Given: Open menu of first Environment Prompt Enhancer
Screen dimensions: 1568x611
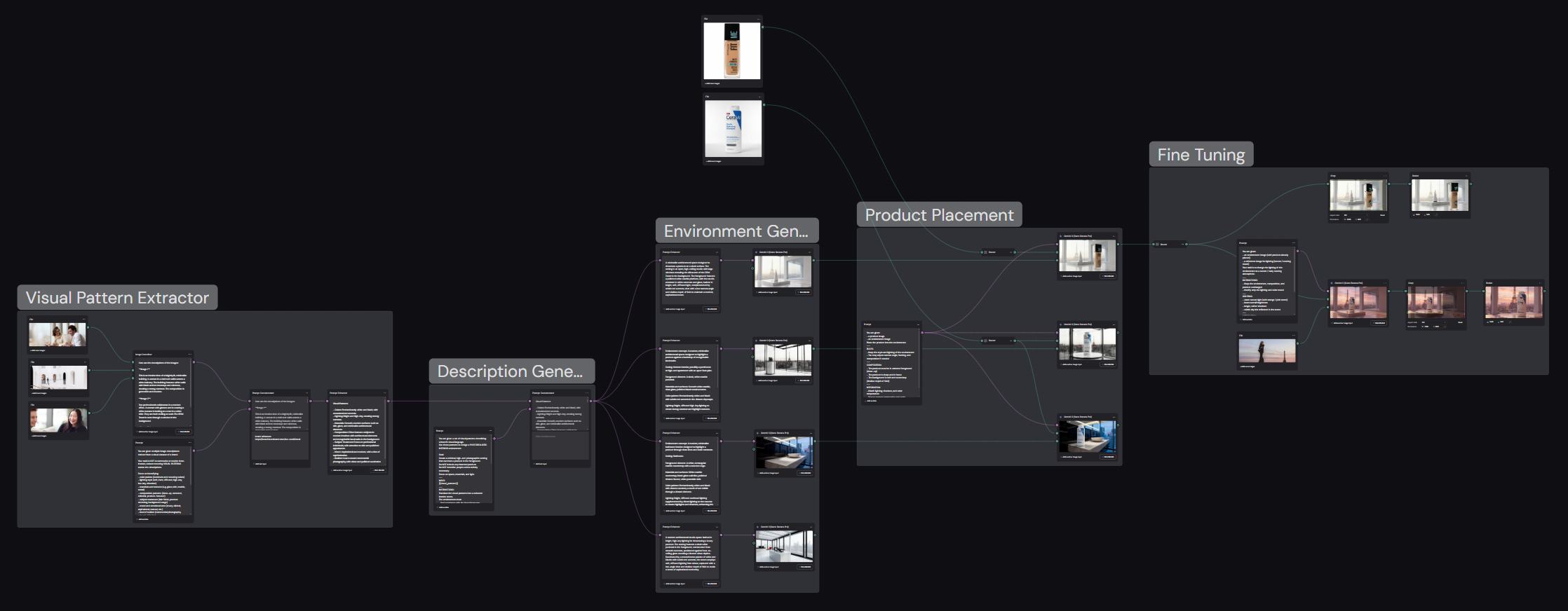Looking at the screenshot, I should (717, 252).
